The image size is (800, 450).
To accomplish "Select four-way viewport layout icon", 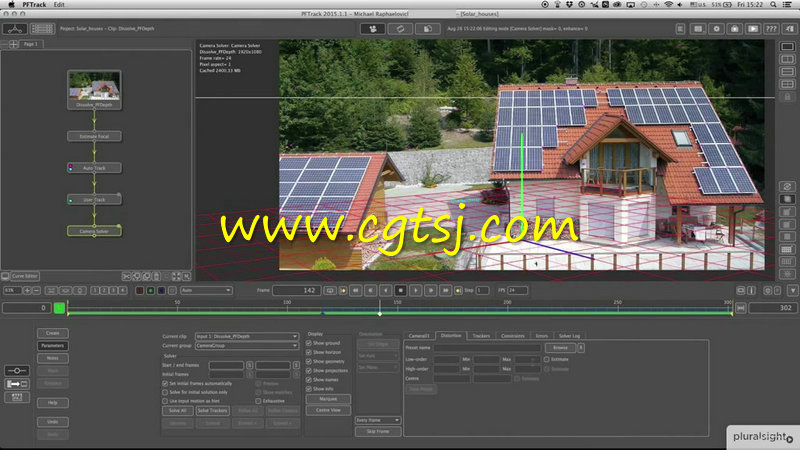I will 787,84.
